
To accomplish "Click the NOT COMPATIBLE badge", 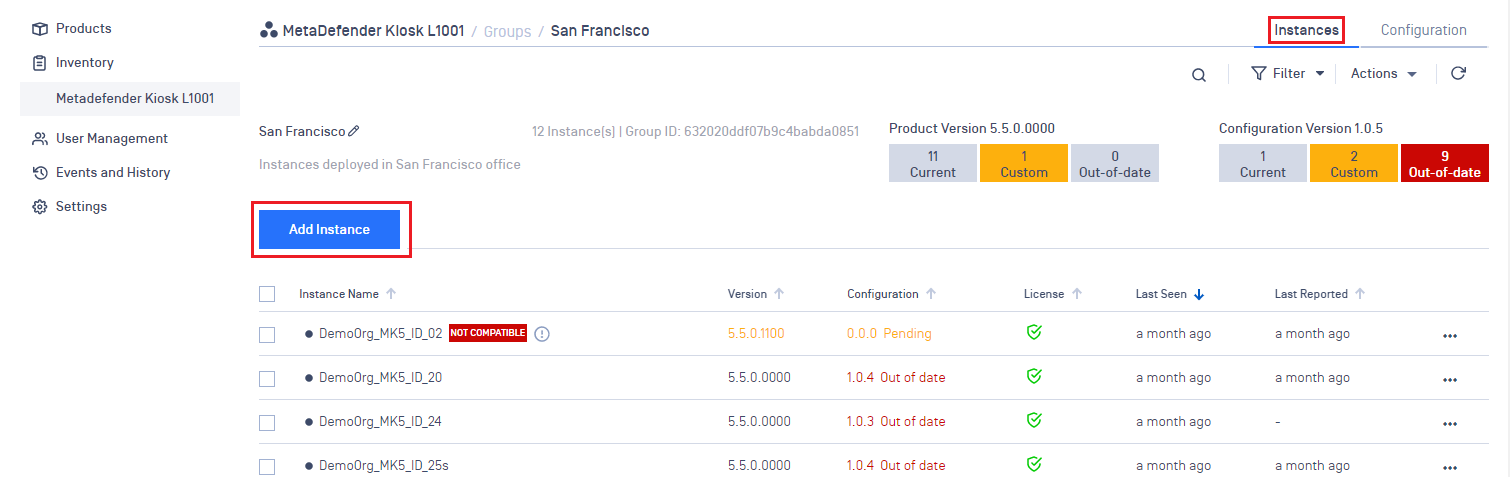I will (x=488, y=333).
